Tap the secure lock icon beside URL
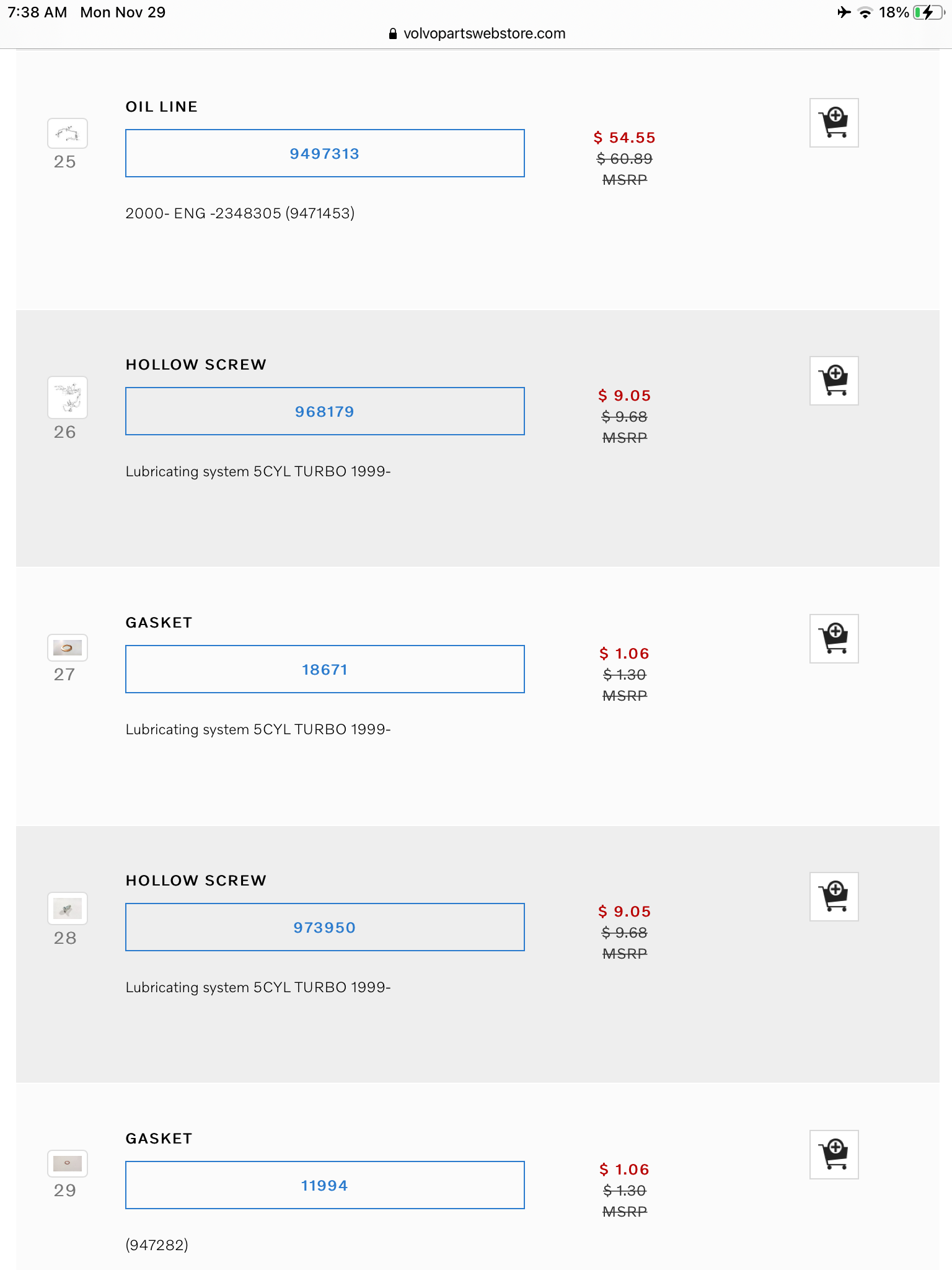952x1270 pixels. (392, 34)
